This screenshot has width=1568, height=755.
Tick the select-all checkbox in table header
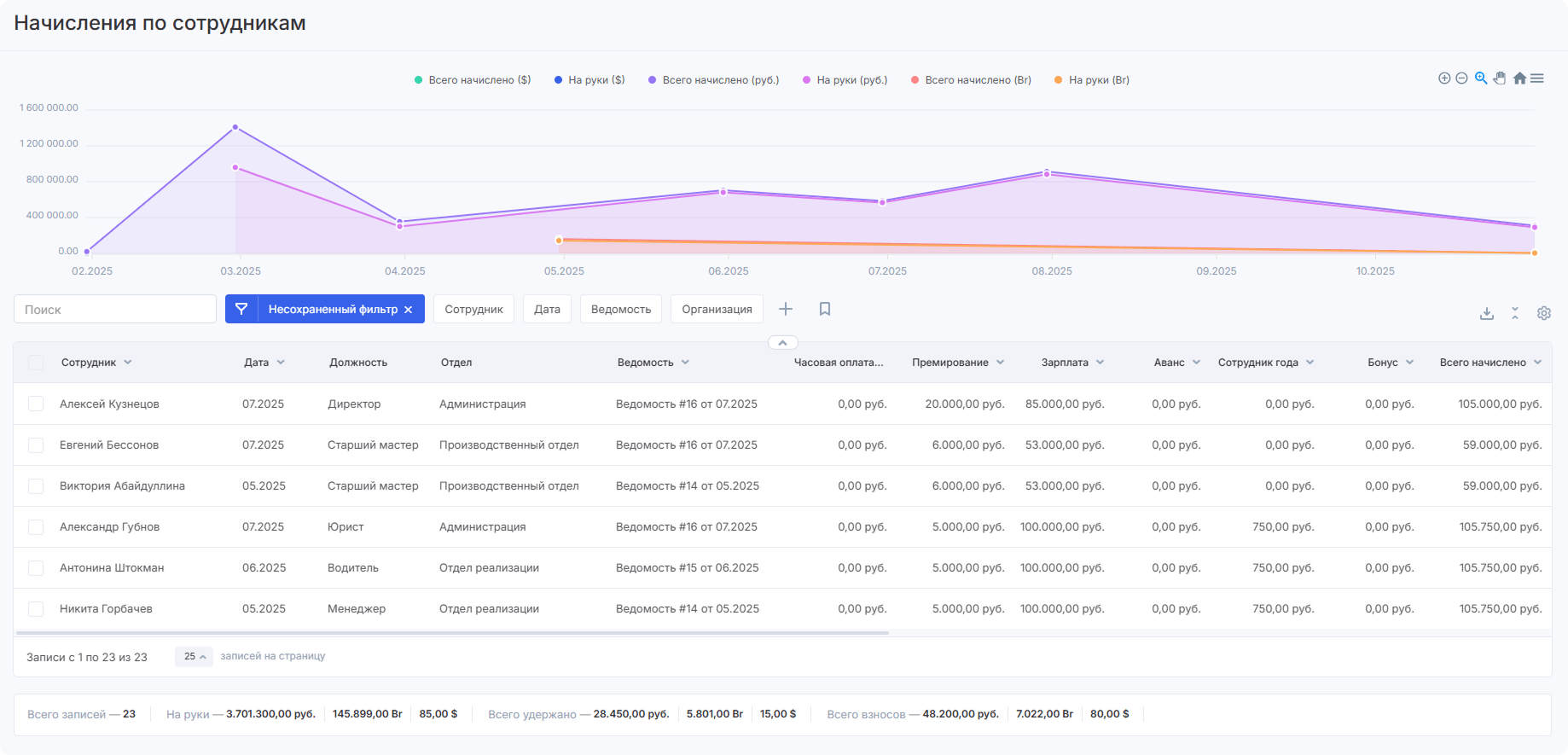(x=36, y=363)
